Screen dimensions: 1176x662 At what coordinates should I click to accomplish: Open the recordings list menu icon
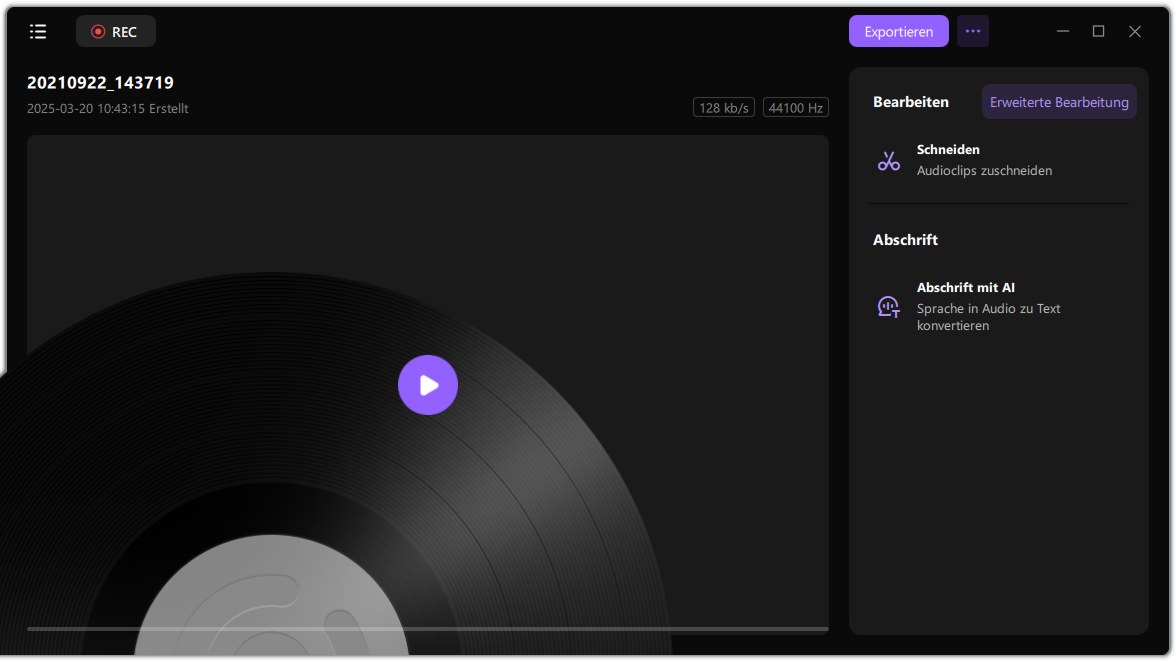pos(38,32)
